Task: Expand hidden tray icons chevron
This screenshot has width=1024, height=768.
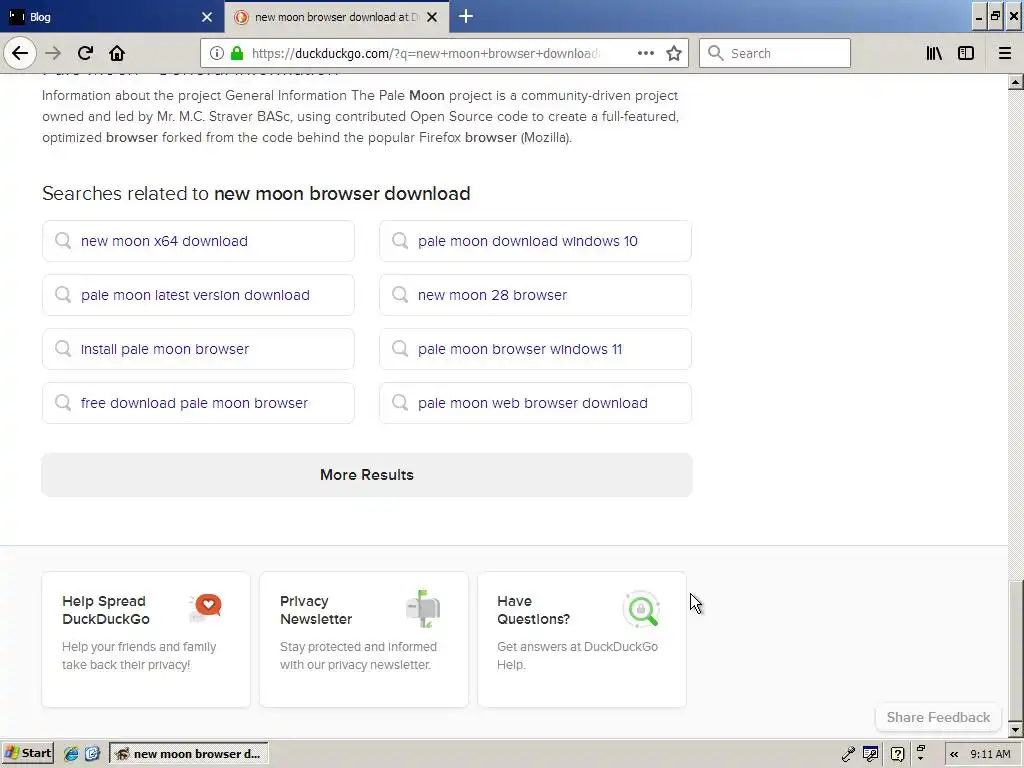Action: [954, 754]
